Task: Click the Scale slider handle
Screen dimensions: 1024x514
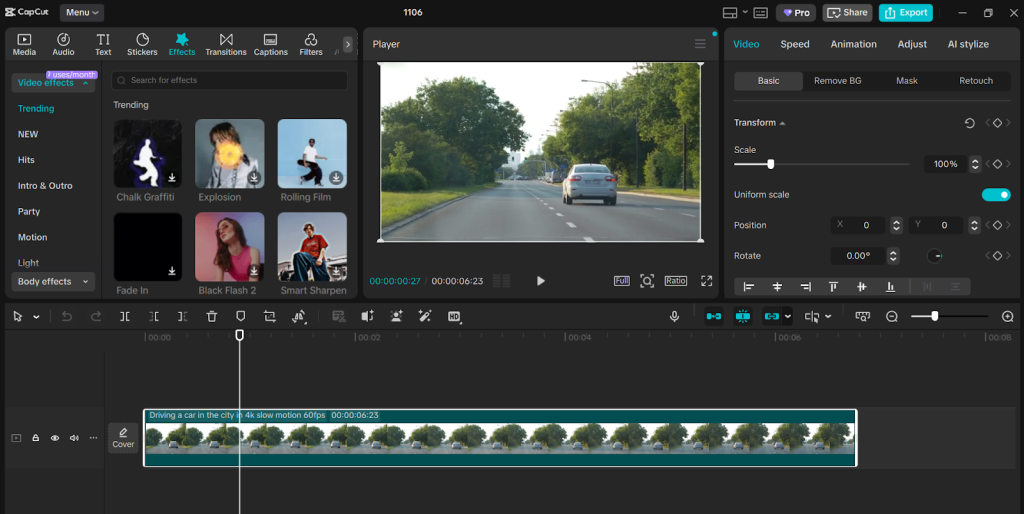Action: [770, 164]
